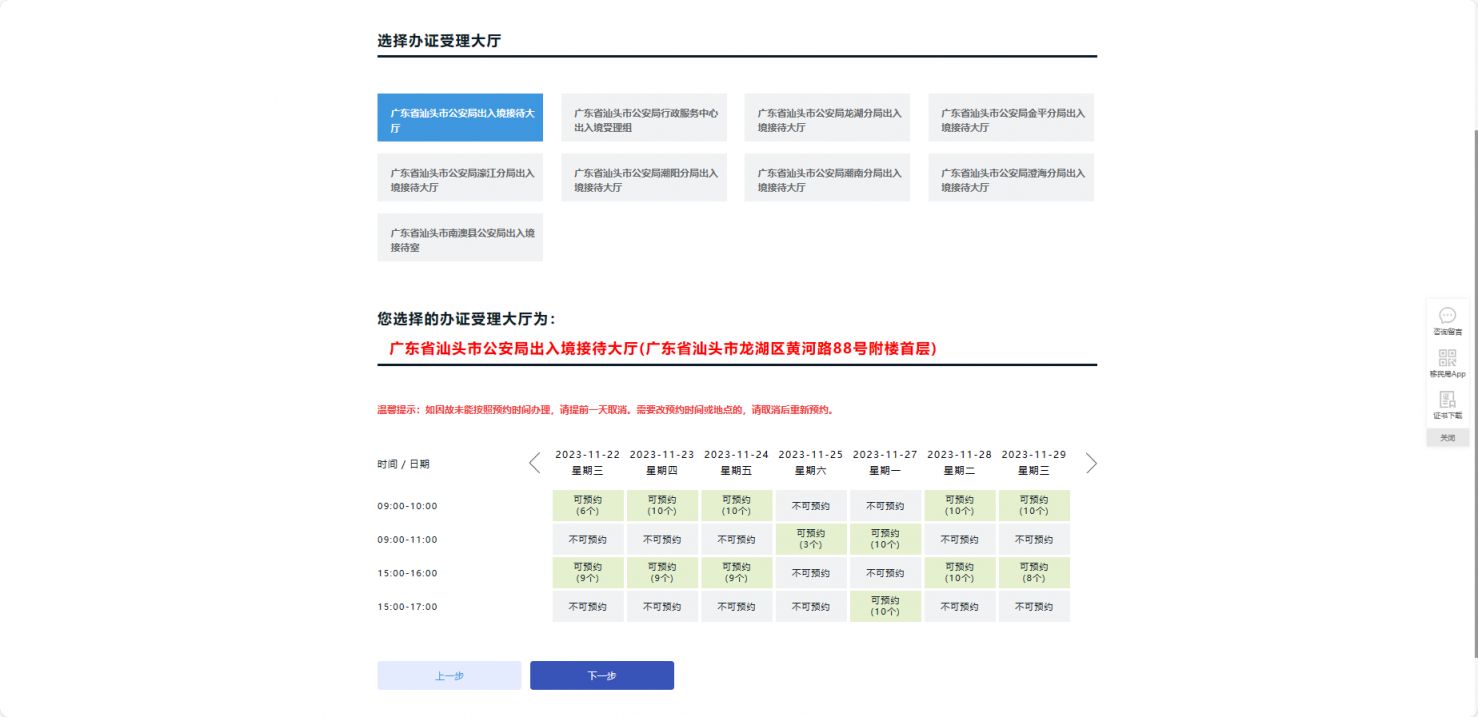Select 汕头市公安局濠江分局出入境接待大厅
Screen dimensions: 1478x717
coord(459,177)
